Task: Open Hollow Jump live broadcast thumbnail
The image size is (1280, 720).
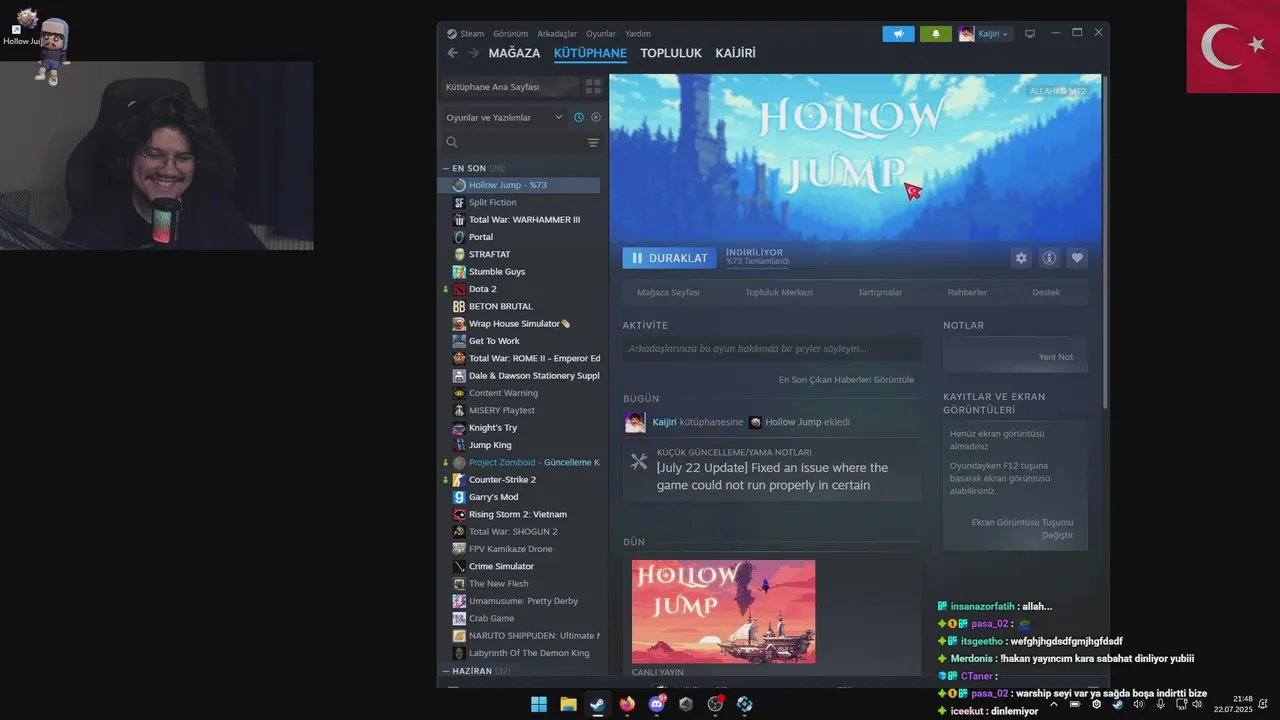Action: point(723,611)
